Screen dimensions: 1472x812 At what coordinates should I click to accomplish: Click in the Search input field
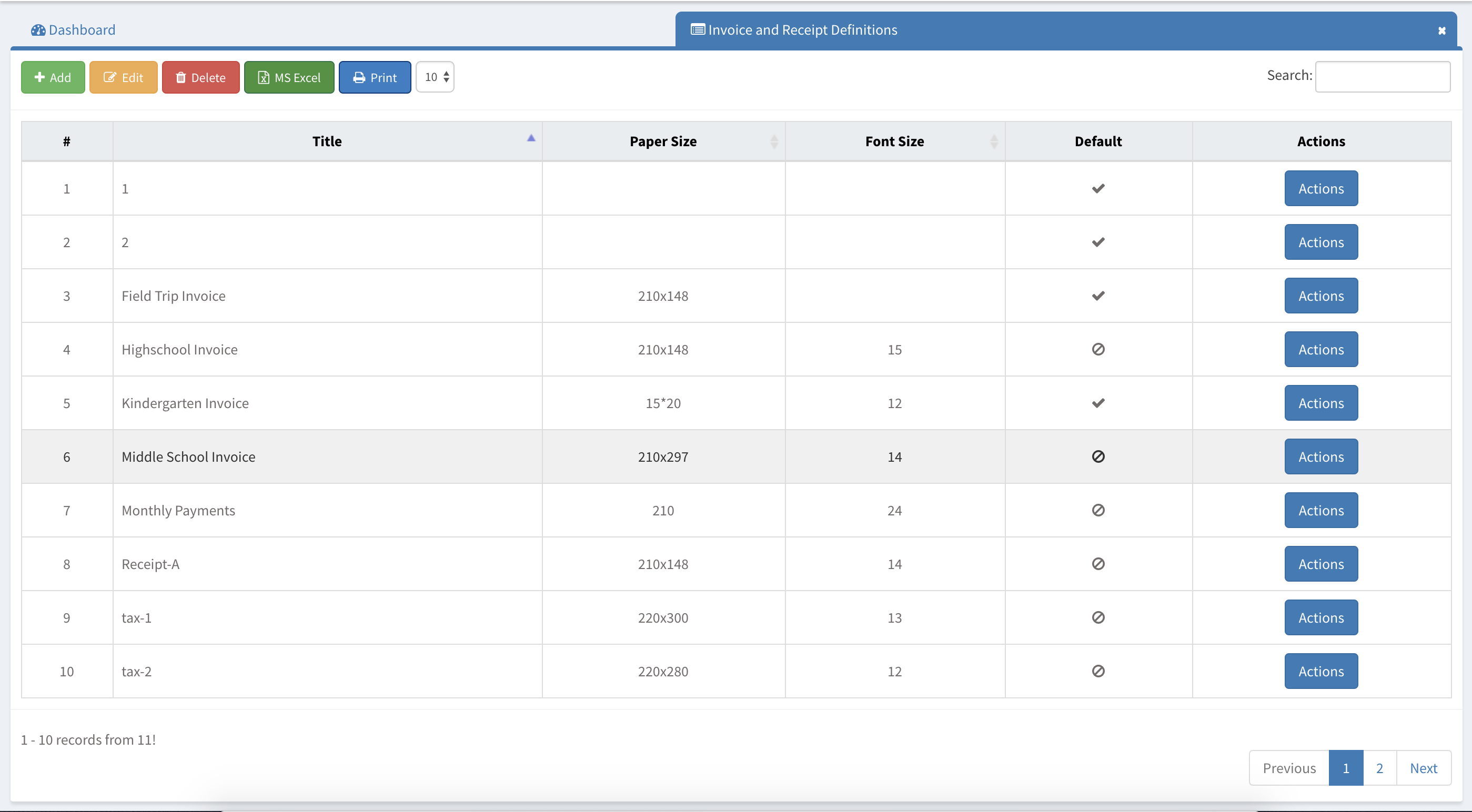pyautogui.click(x=1382, y=77)
